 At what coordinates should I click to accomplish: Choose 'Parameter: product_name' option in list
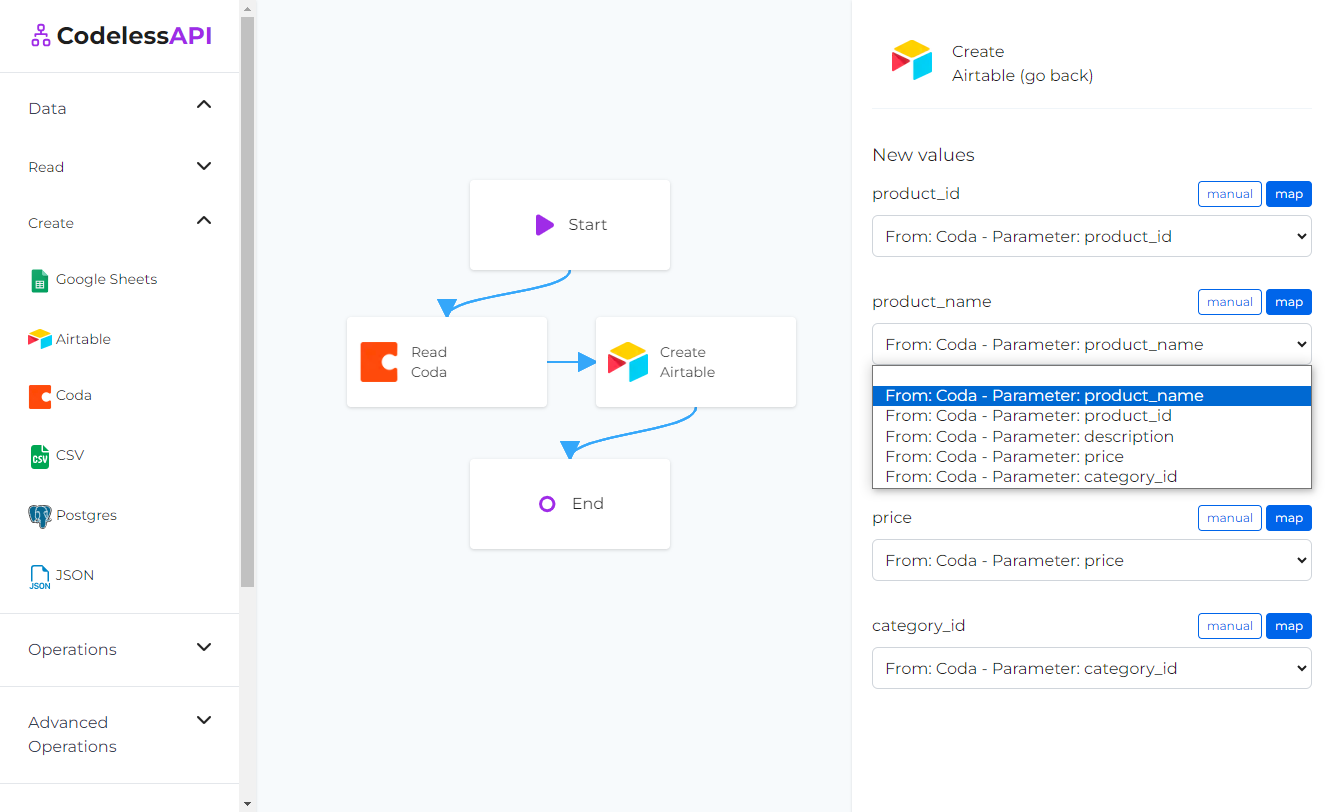1092,396
